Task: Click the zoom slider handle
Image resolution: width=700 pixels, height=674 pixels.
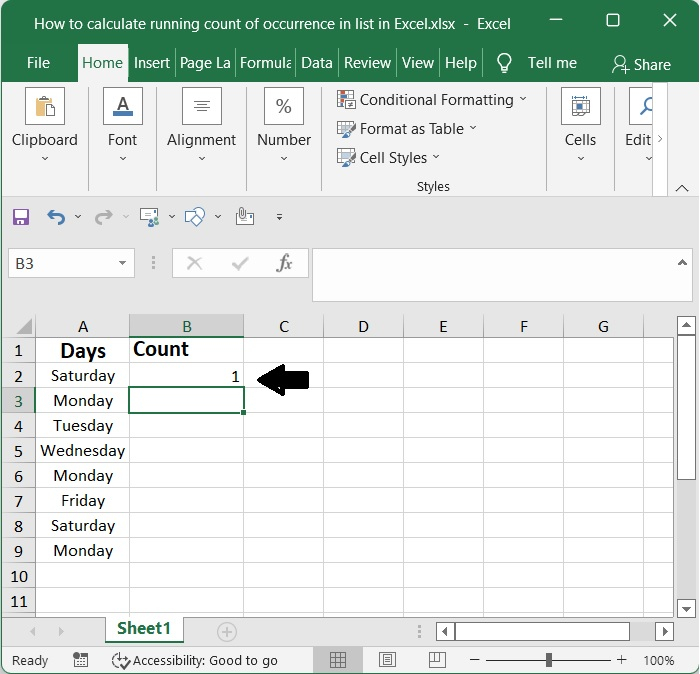Action: coord(548,660)
